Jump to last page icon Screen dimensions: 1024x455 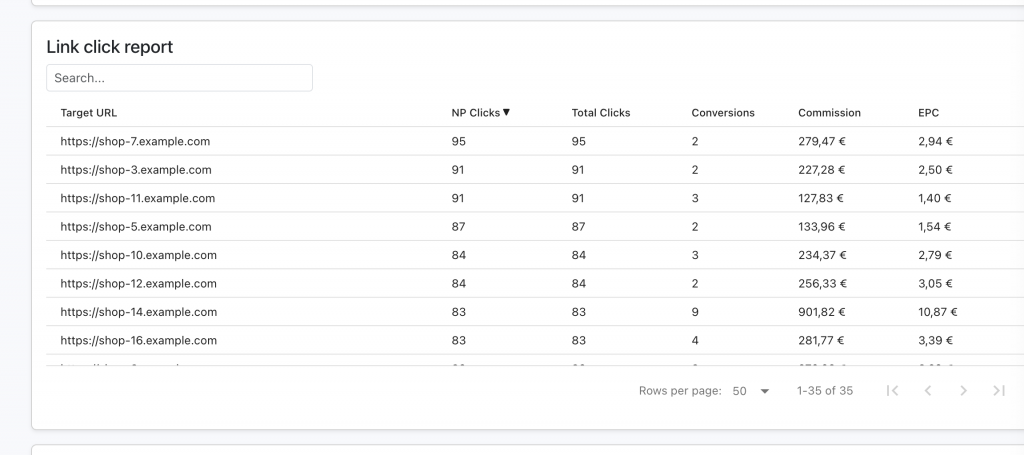click(x=998, y=391)
